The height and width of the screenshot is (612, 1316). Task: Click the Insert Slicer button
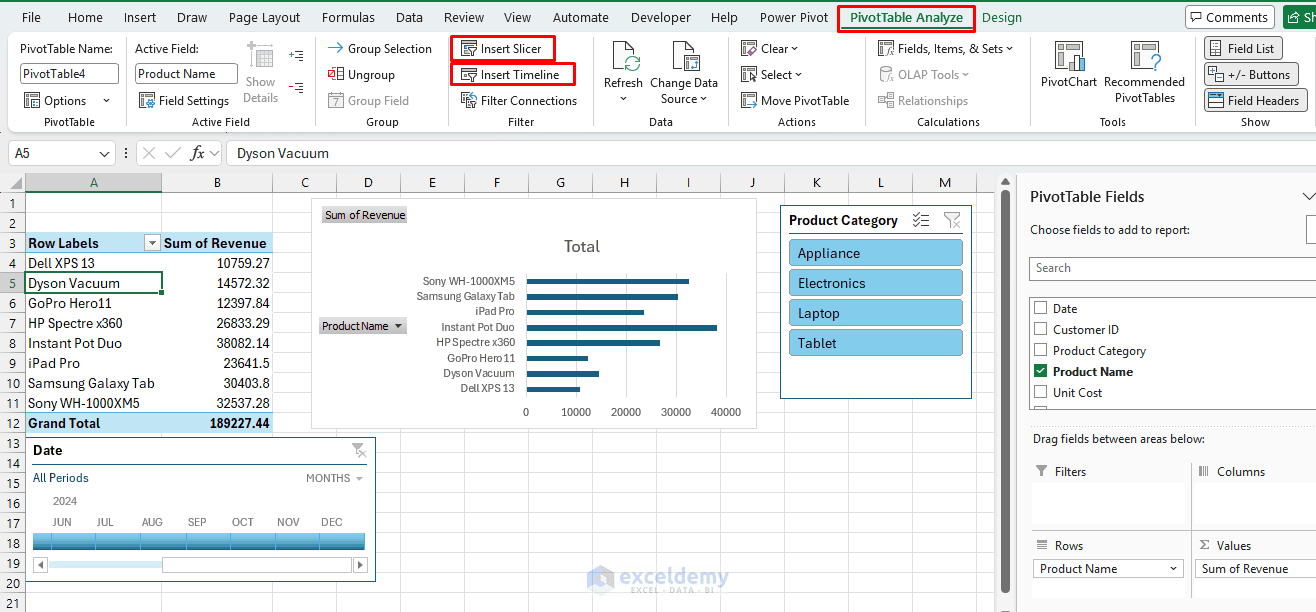[501, 49]
